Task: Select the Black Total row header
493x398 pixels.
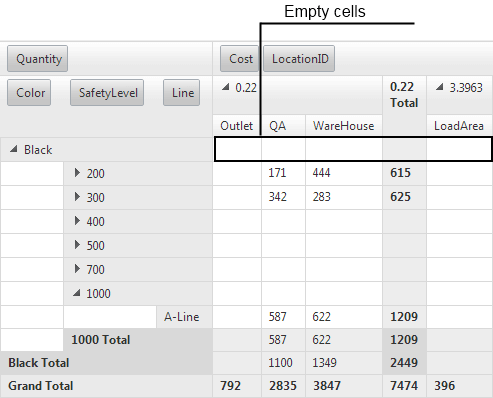Action: click(106, 363)
